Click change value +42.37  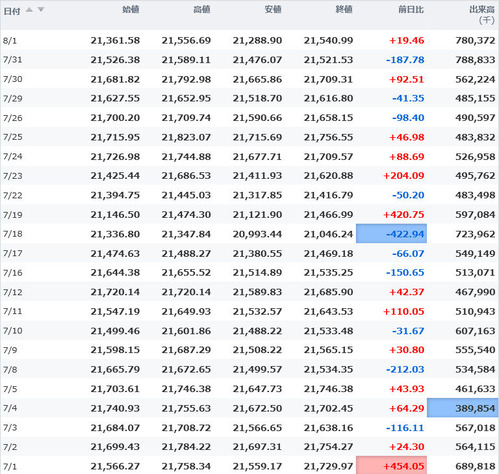407,292
